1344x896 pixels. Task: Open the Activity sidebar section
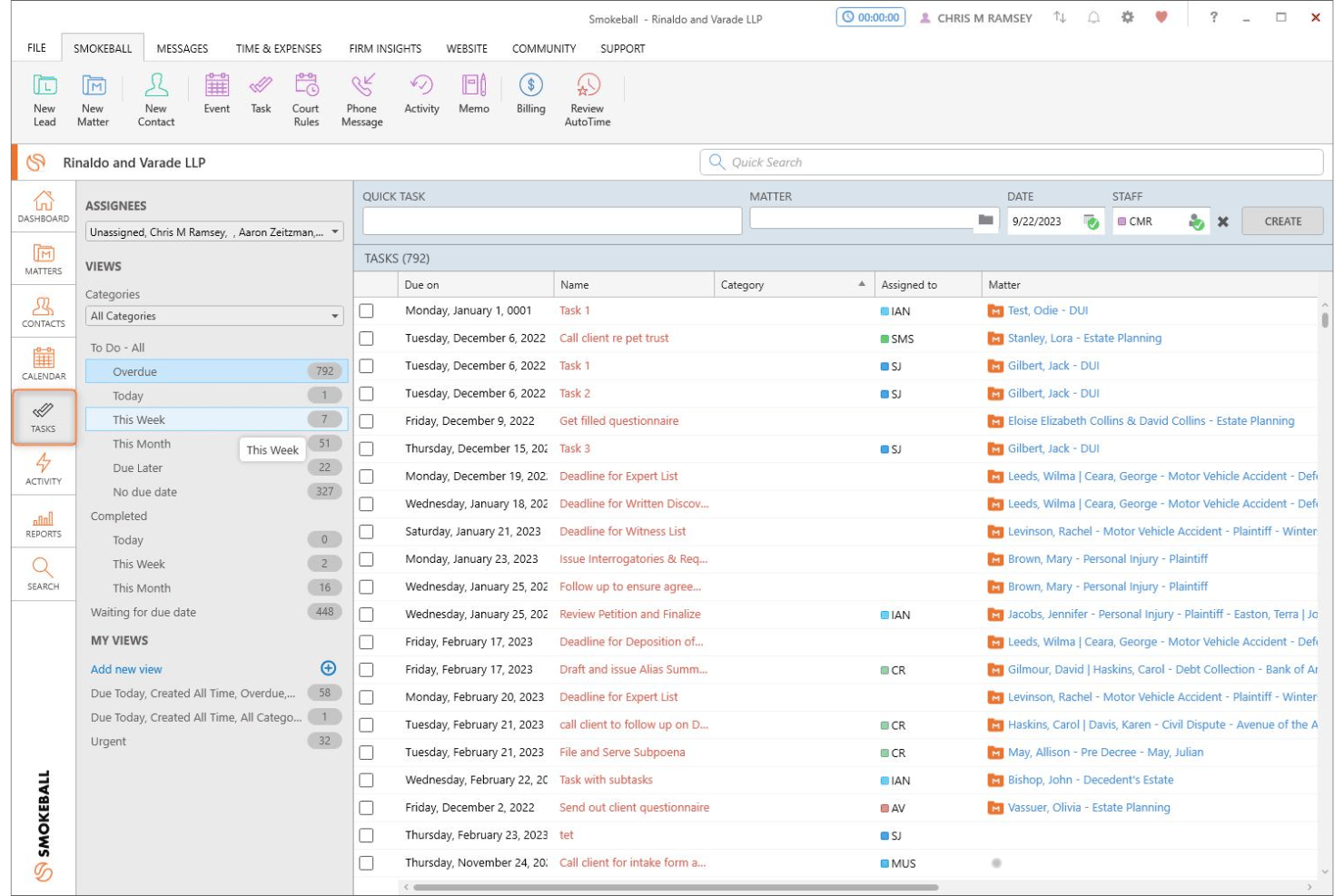[44, 470]
